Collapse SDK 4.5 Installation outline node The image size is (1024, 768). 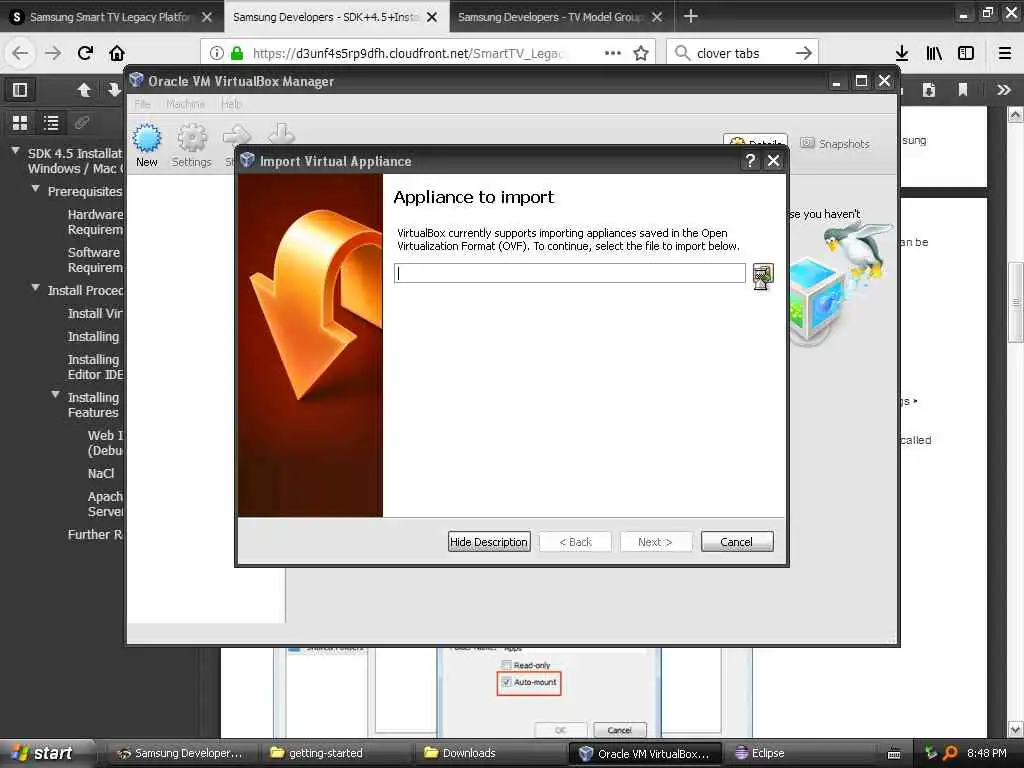click(15, 151)
